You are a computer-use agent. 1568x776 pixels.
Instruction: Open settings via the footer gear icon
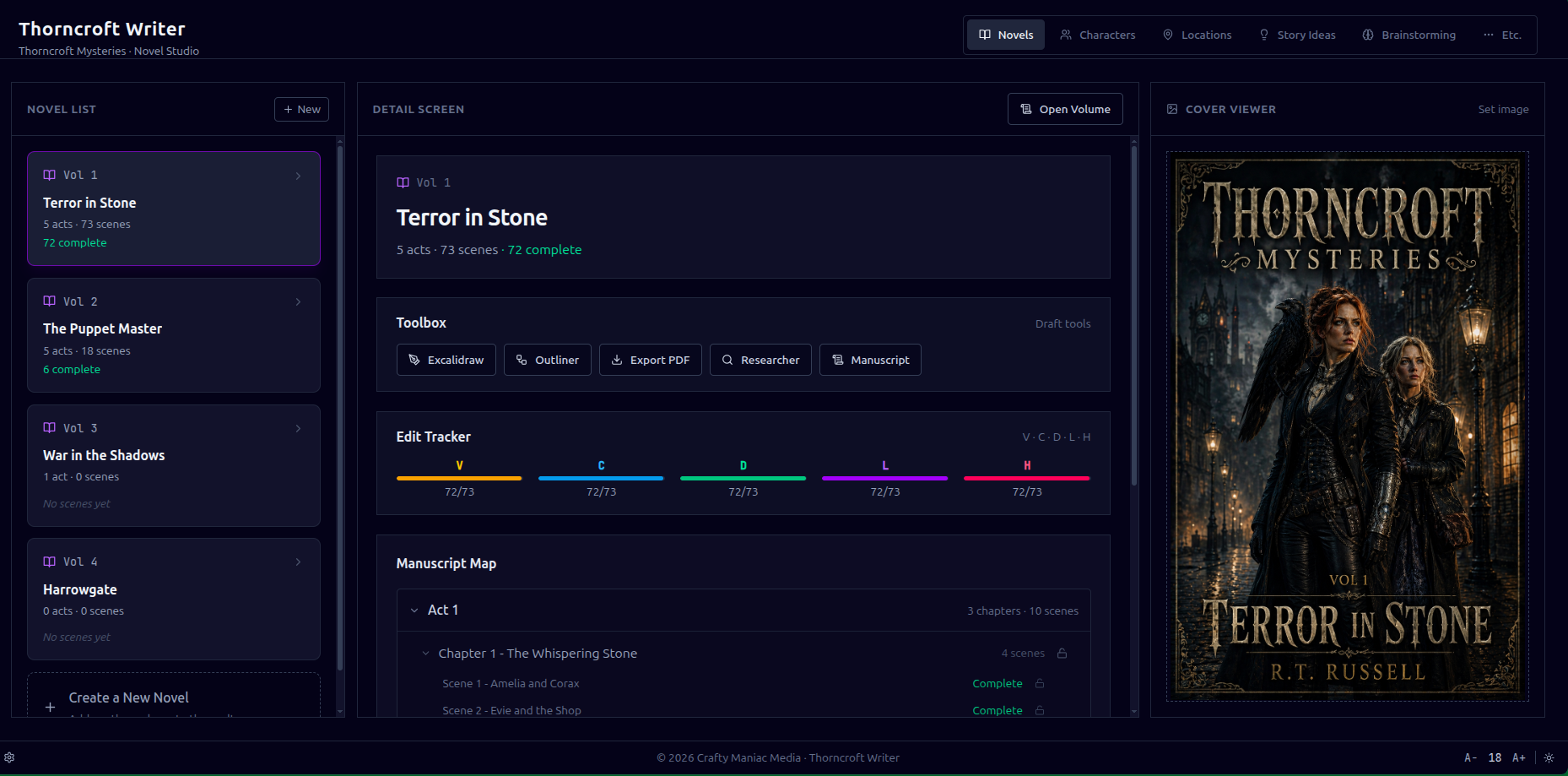tap(9, 757)
